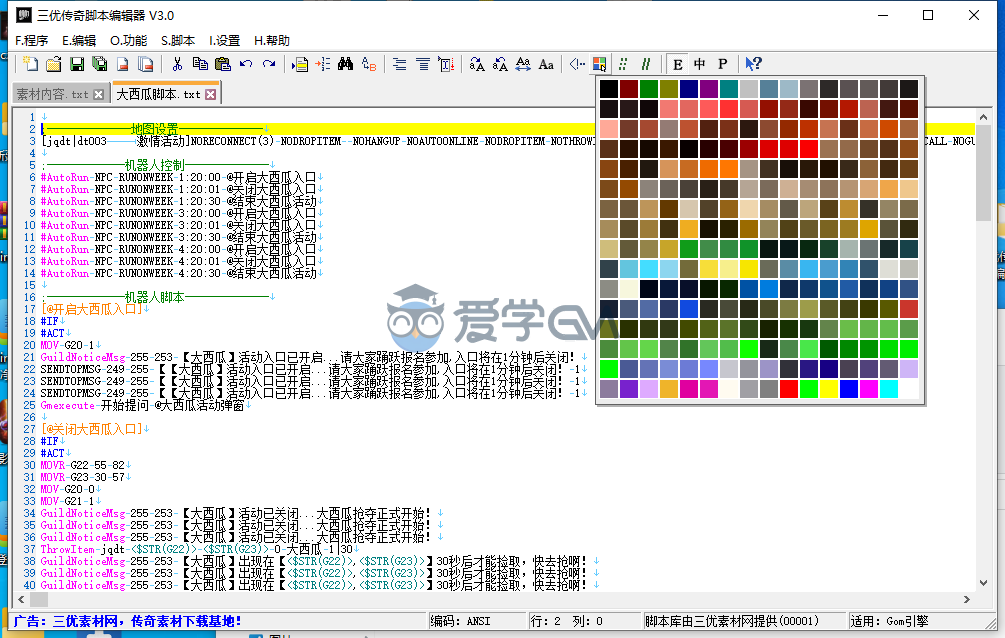Expand the O.功能 menu
The width and height of the screenshot is (1005, 638).
(x=128, y=41)
